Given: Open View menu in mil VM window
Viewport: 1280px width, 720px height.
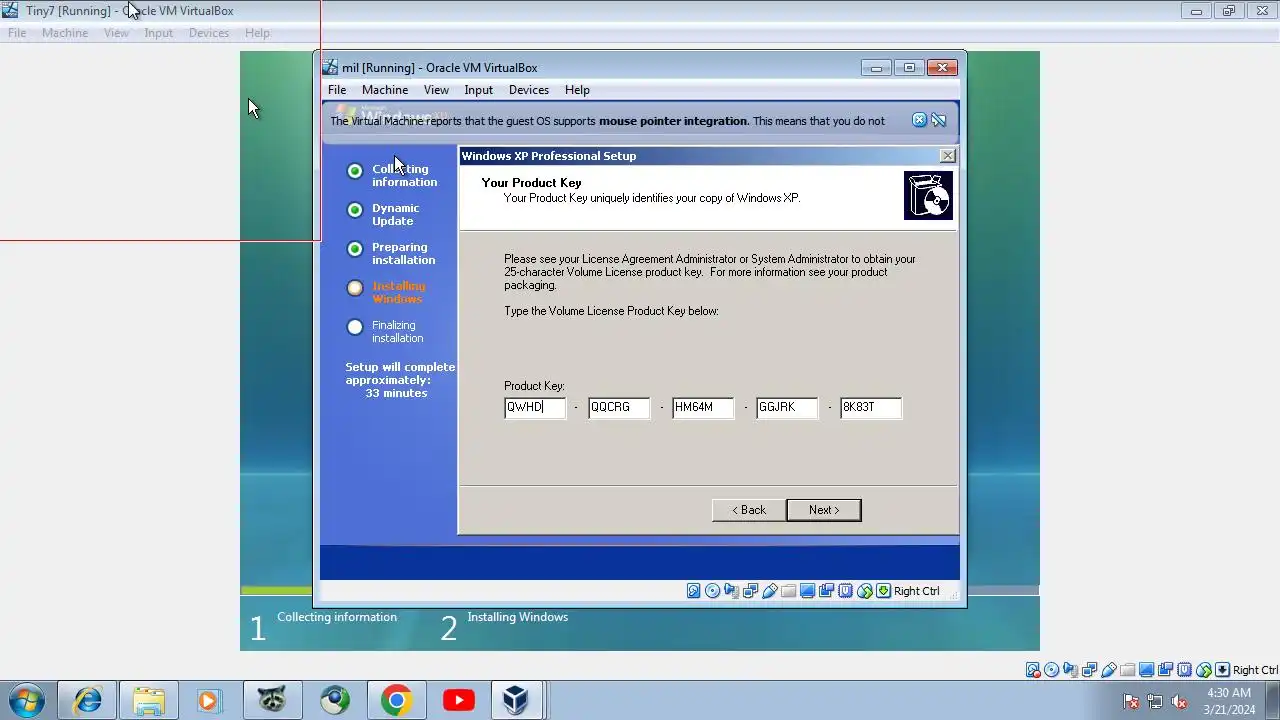Looking at the screenshot, I should (436, 90).
